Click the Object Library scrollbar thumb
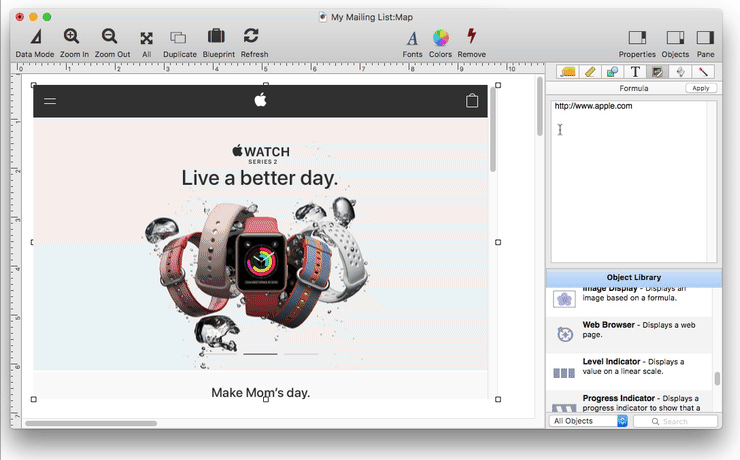740x460 pixels. 717,378
